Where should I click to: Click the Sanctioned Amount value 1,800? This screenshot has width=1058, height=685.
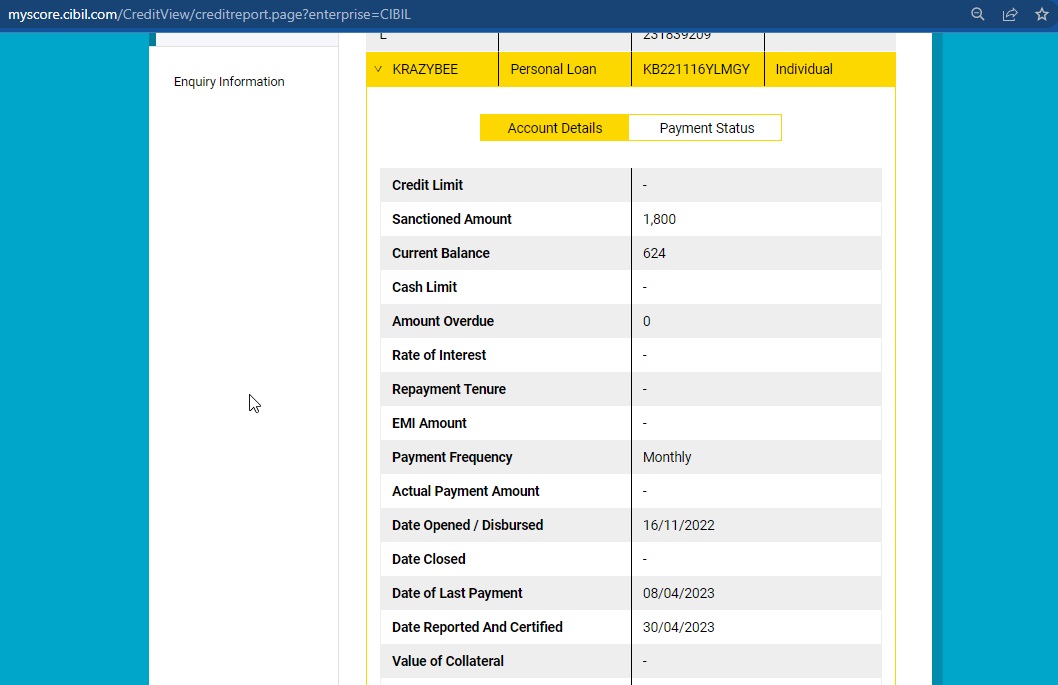click(x=660, y=219)
